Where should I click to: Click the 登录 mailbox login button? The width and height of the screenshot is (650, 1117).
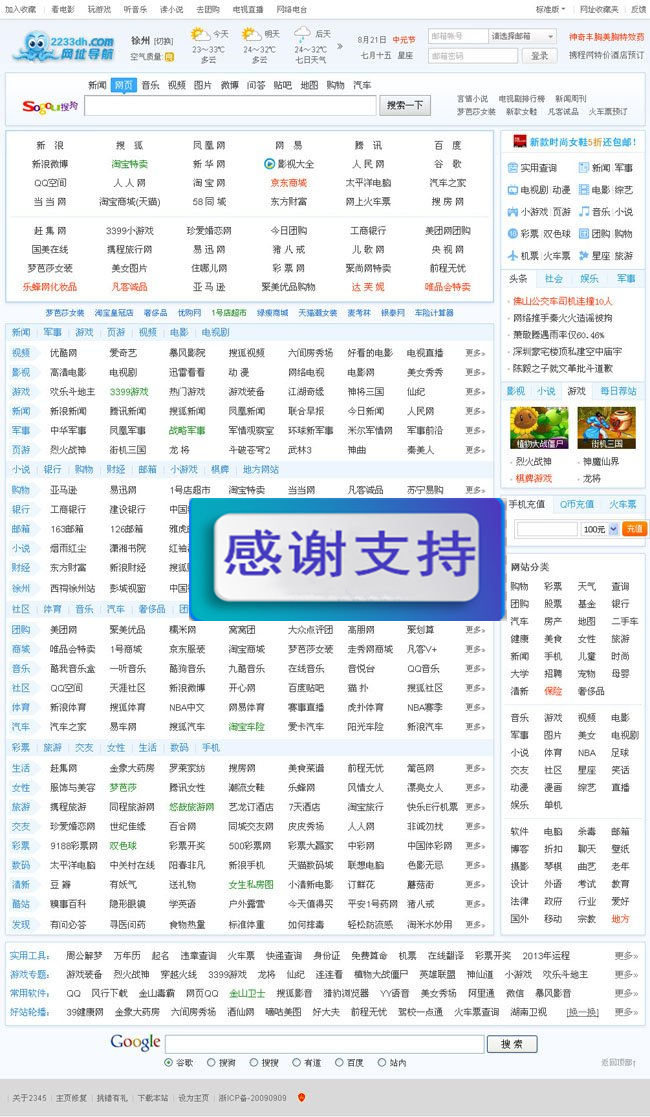[x=540, y=56]
